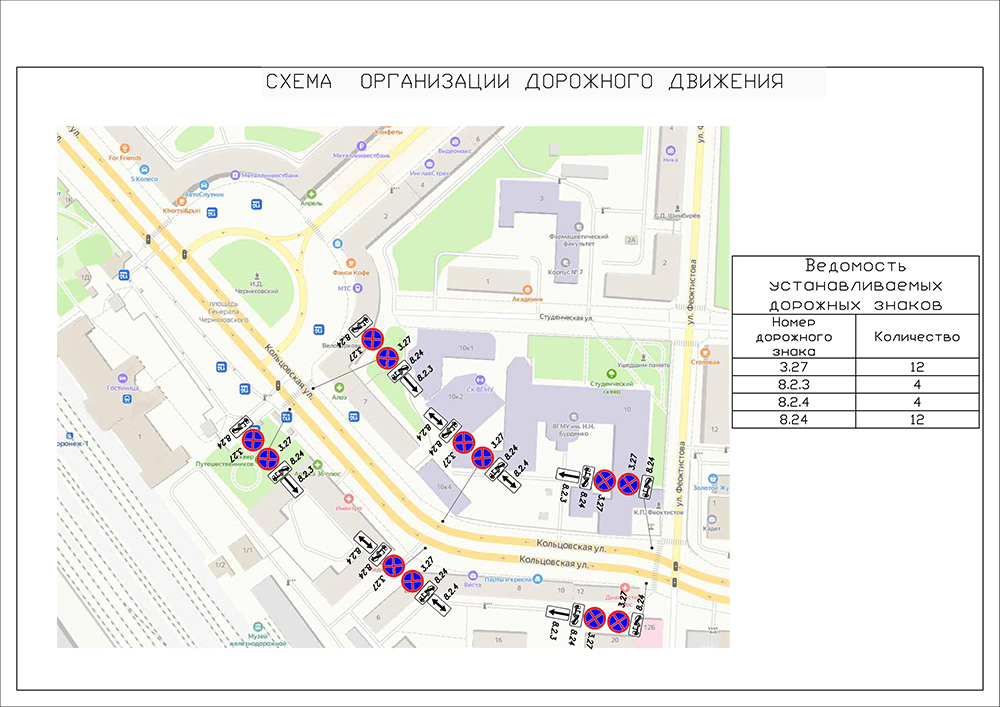Click the scheme title СХЕМА ОРГАНИЗАЦИИ ДОРОЖНОГО ДВИЖЕНИЯ
Viewport: 1000px width, 707px height.
pos(523,82)
